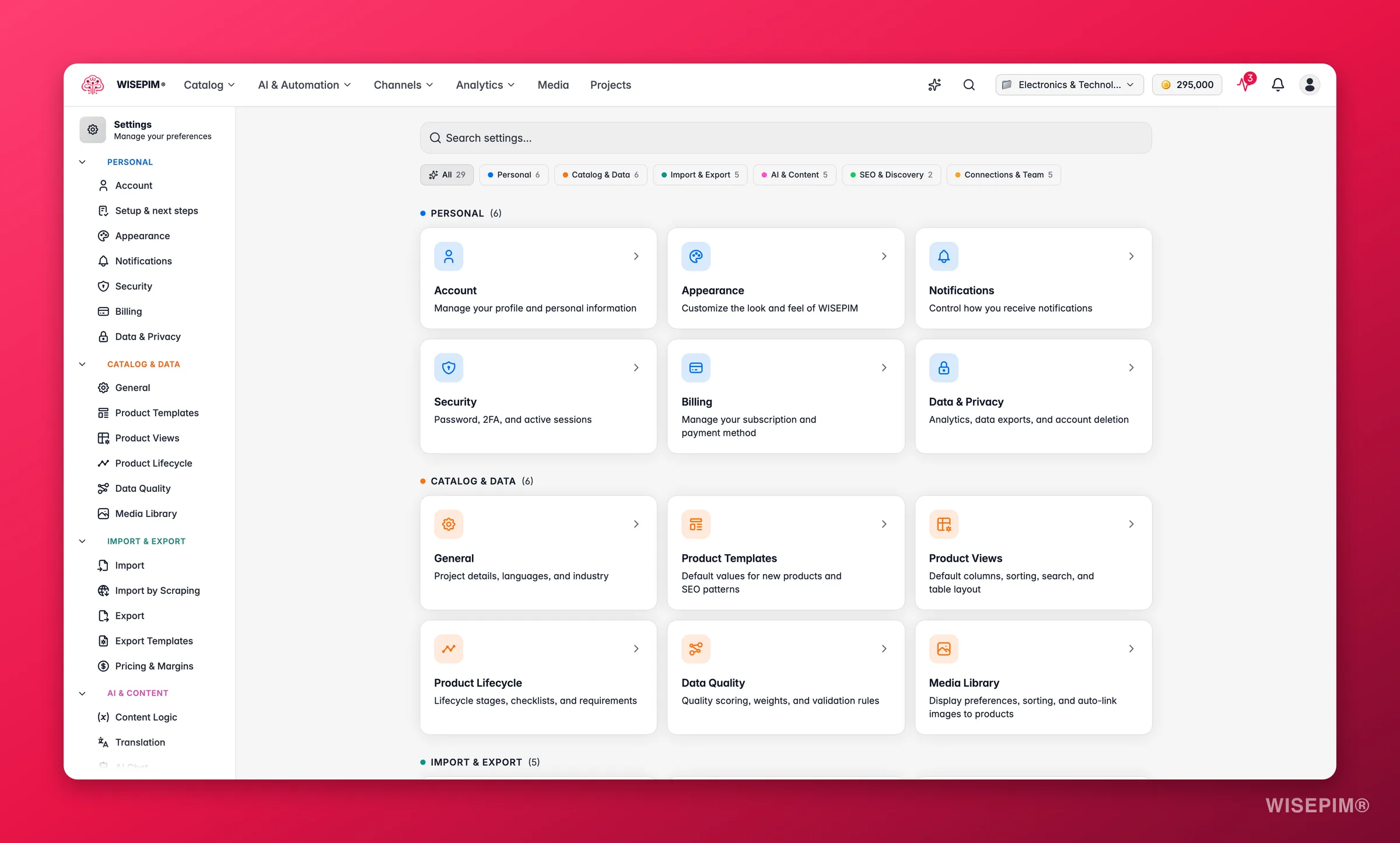Open the AI & Automation dropdown menu
Image resolution: width=1400 pixels, height=843 pixels.
[304, 85]
